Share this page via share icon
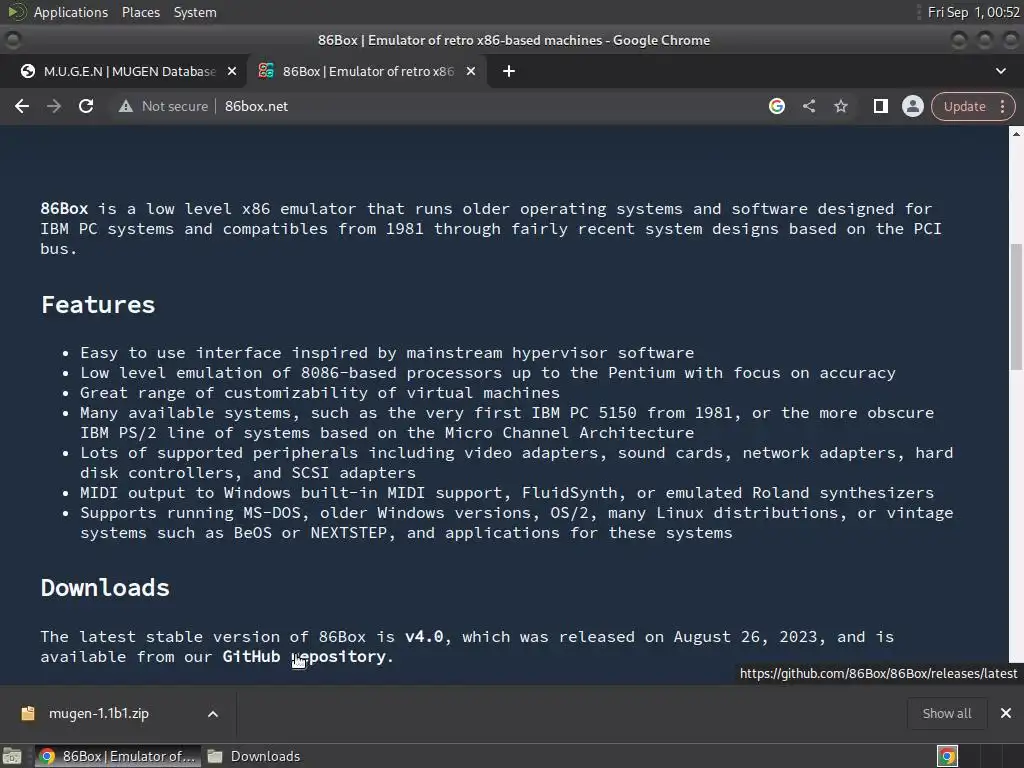This screenshot has height=768, width=1024. tap(808, 106)
